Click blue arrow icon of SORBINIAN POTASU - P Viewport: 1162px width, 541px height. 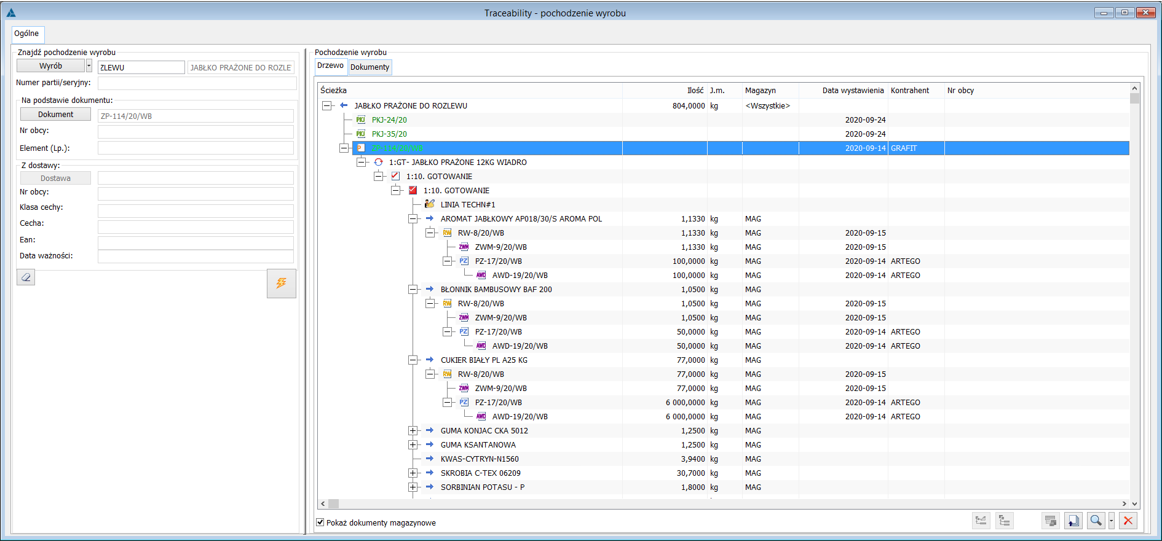coord(430,487)
